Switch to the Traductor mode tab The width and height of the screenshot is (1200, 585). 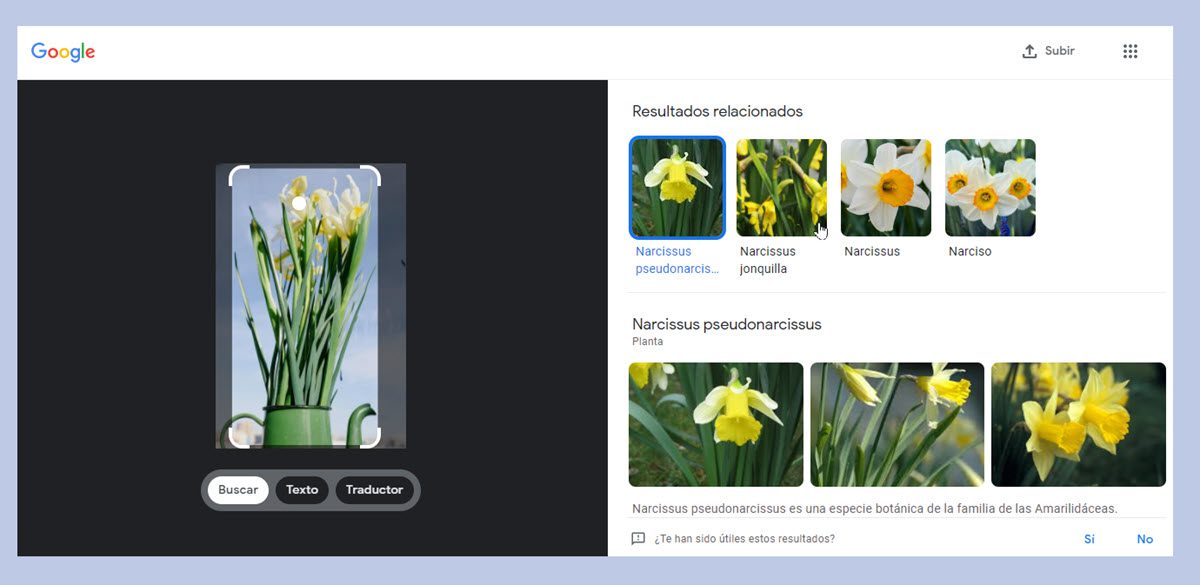375,490
